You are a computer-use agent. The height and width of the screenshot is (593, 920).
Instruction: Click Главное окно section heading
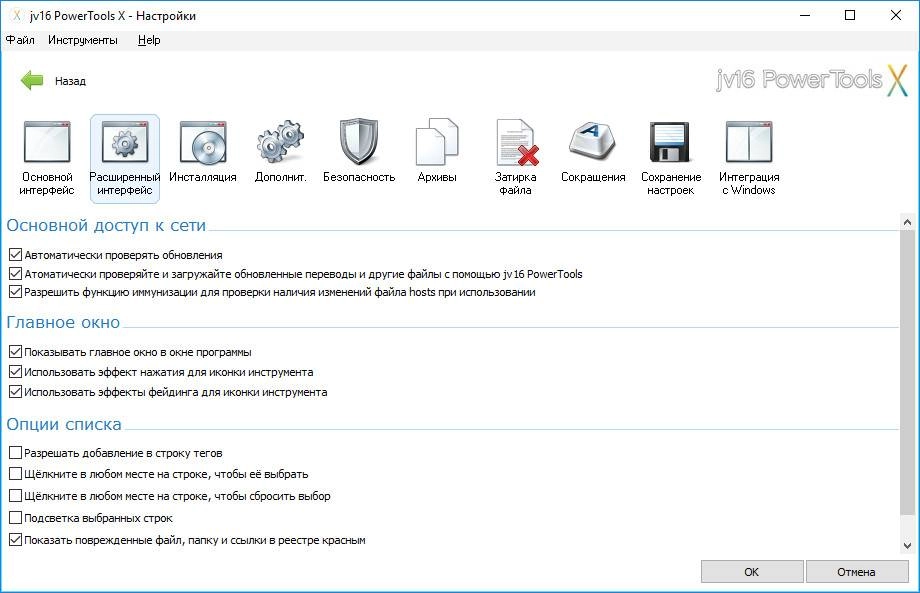(63, 322)
